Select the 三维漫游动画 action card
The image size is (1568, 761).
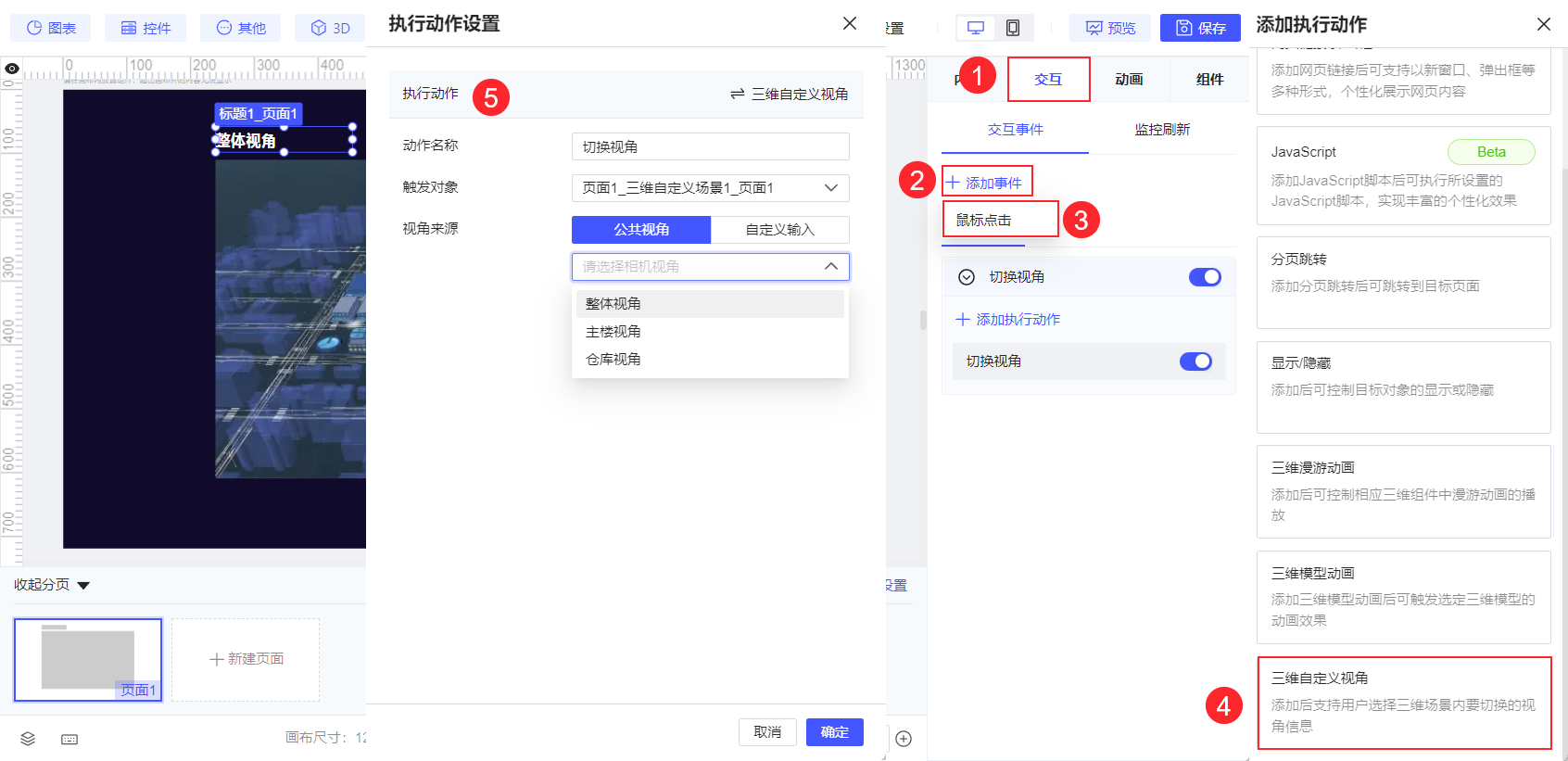point(1403,491)
